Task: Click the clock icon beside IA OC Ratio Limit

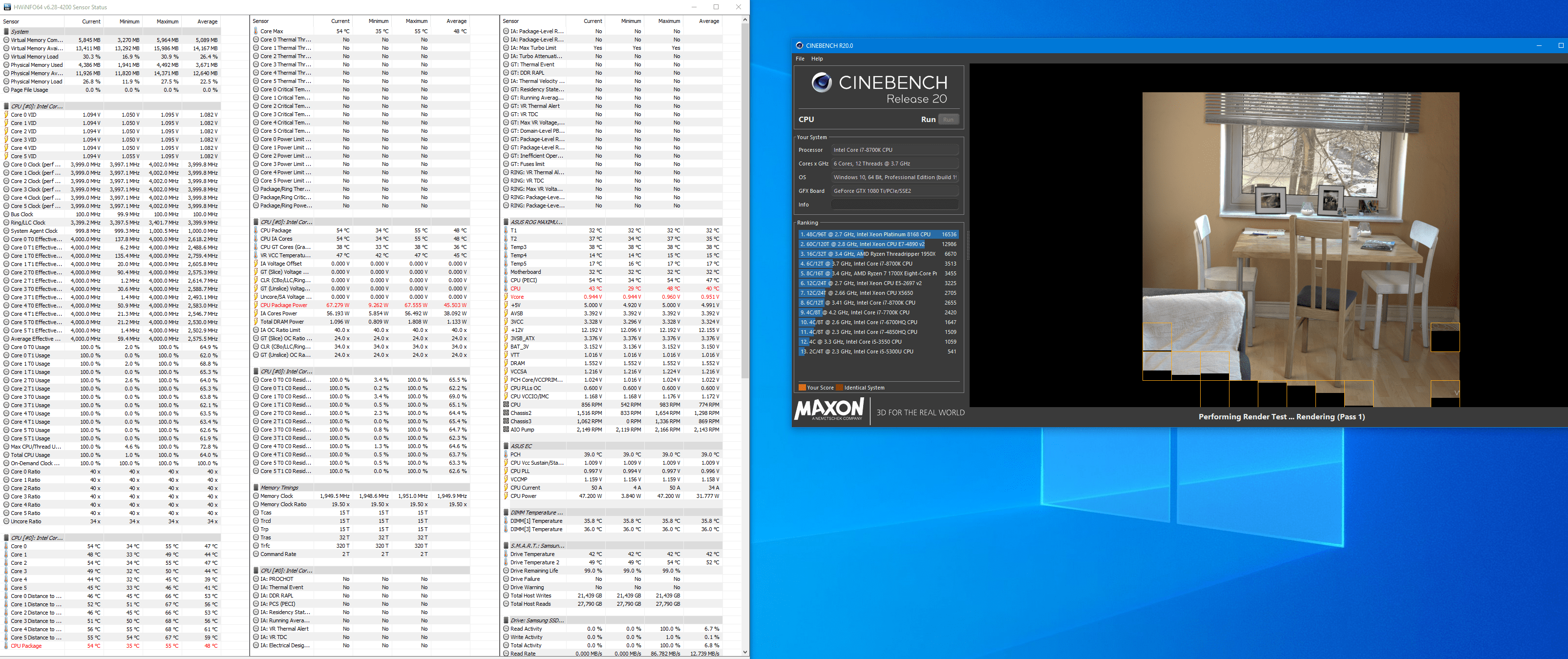Action: pyautogui.click(x=256, y=330)
